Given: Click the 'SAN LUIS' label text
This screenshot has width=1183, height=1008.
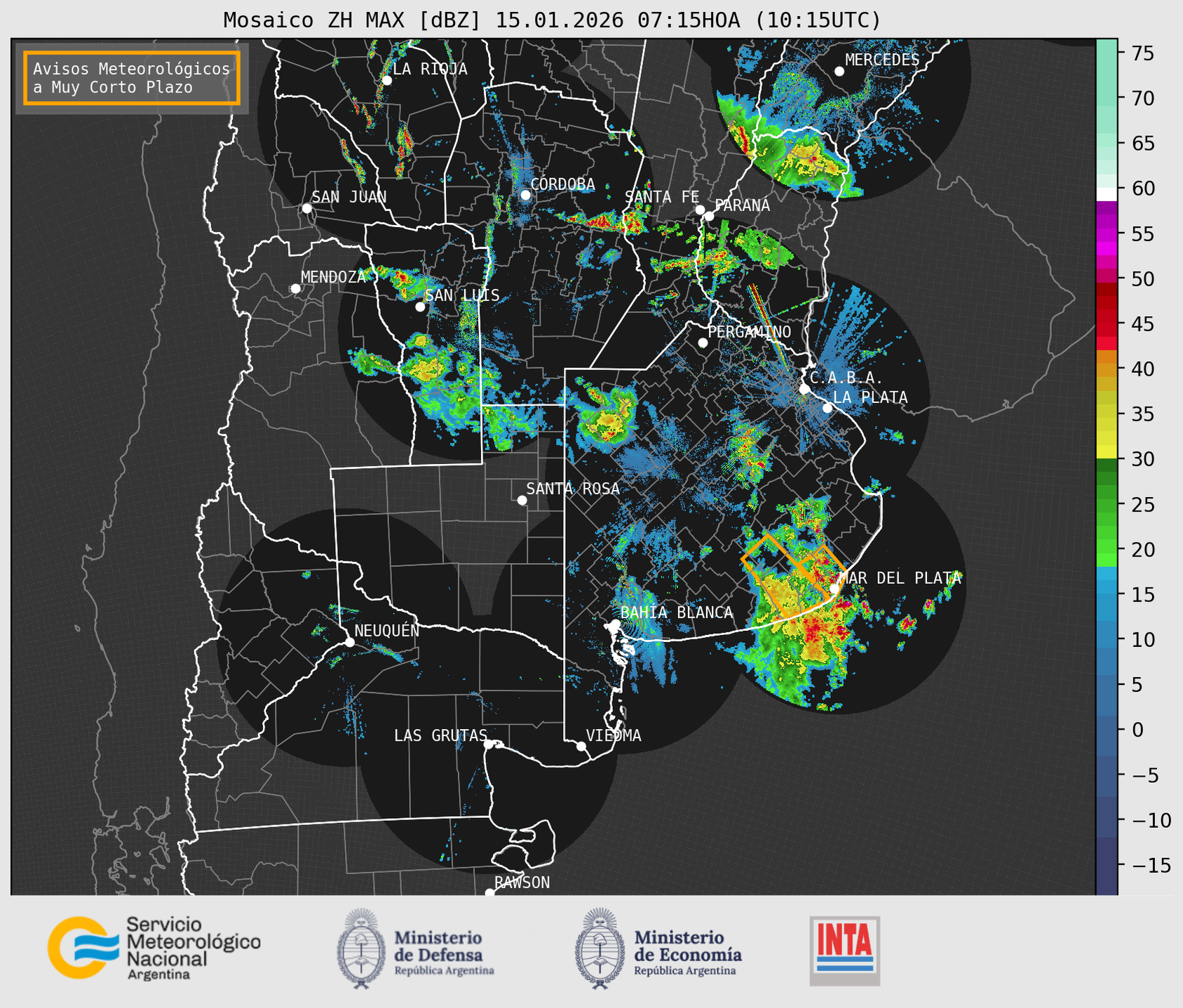Looking at the screenshot, I should pyautogui.click(x=462, y=295).
